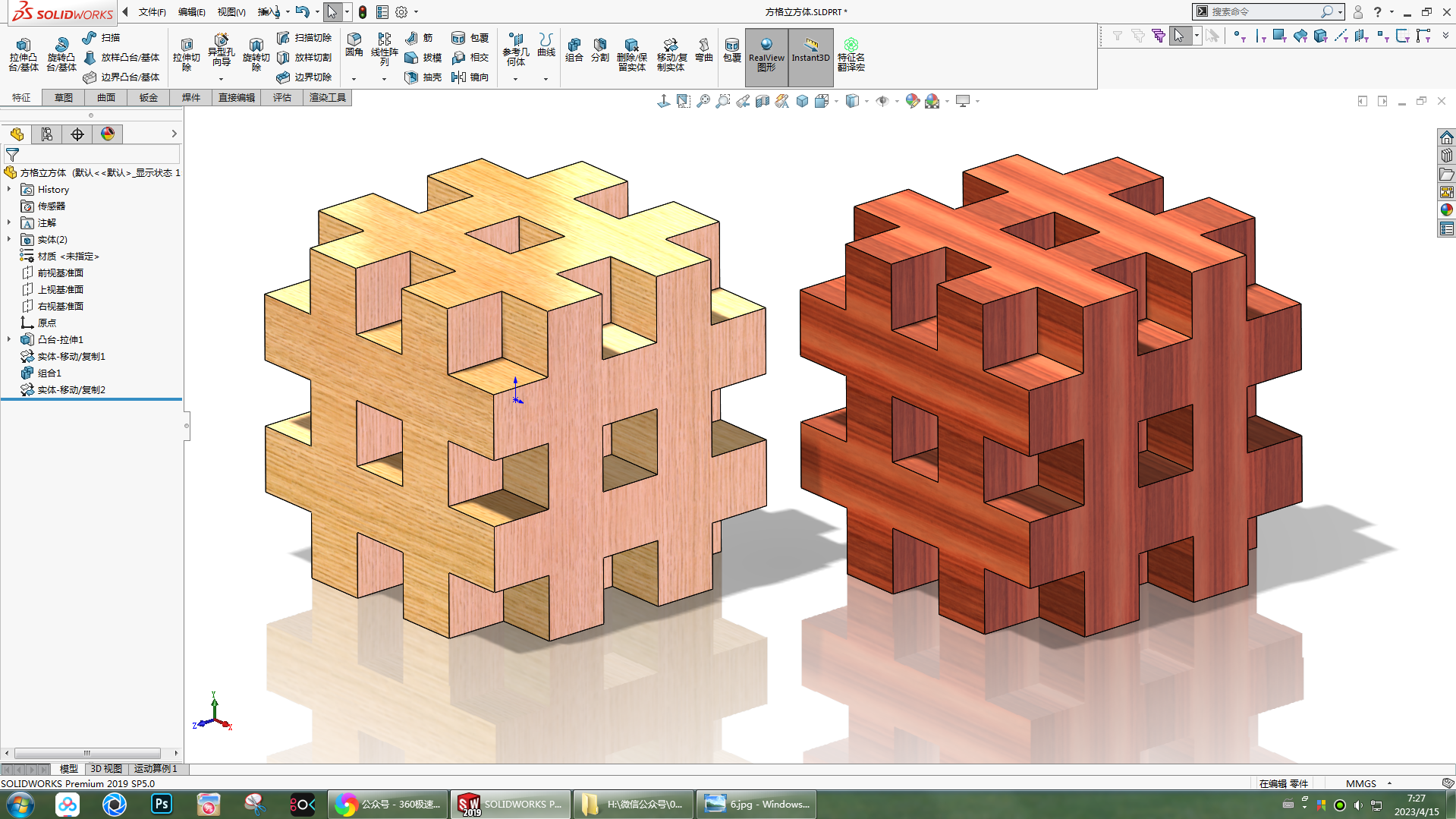Screen dimensions: 1456x819
Task: Open the Photoshop taskbar icon
Action: click(162, 804)
